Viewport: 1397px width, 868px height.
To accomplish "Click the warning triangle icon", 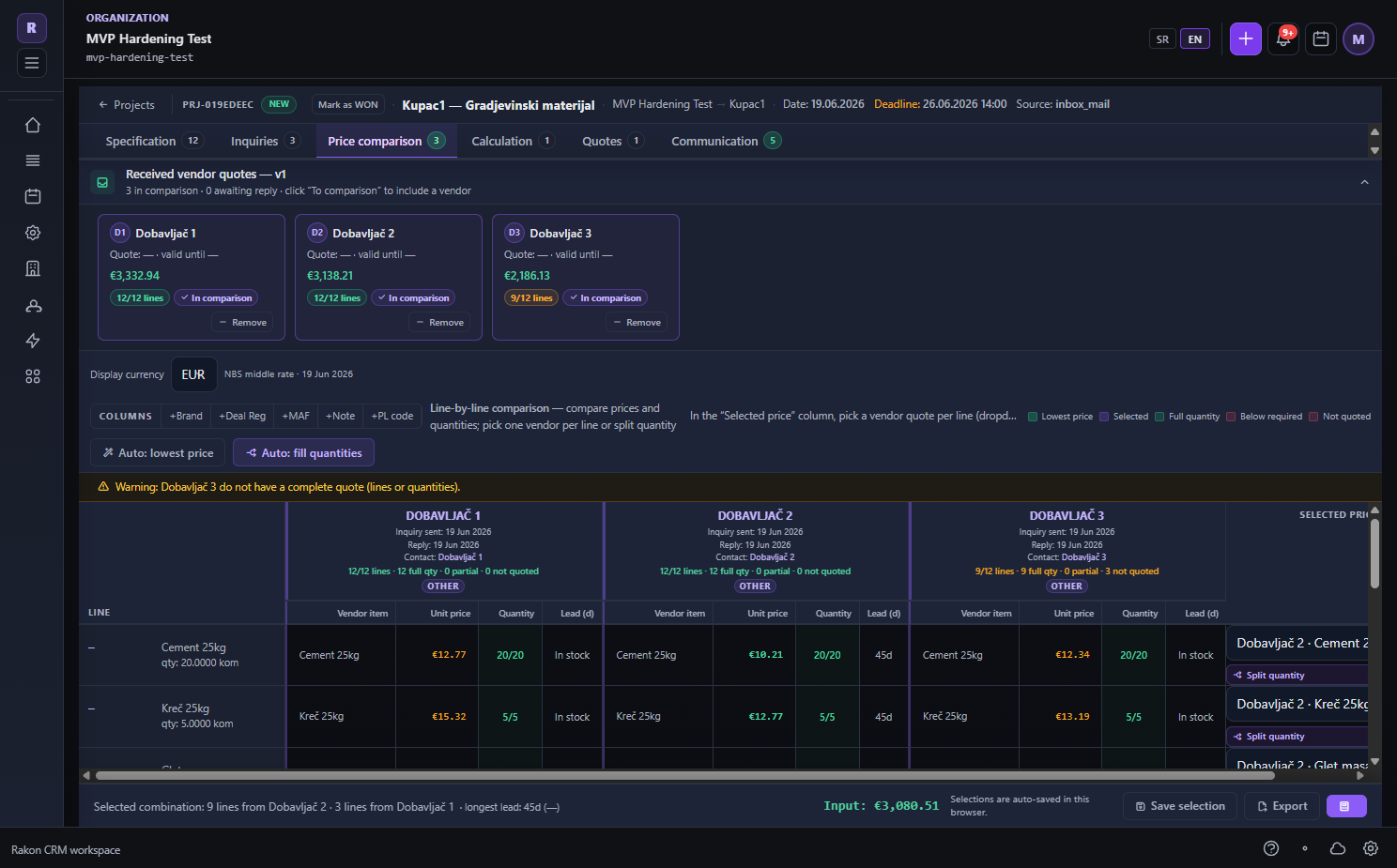I will (x=103, y=487).
